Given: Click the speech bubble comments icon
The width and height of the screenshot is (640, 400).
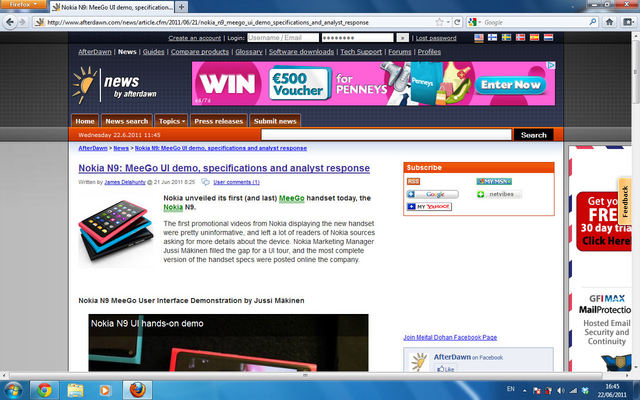Looking at the screenshot, I should [x=206, y=182].
